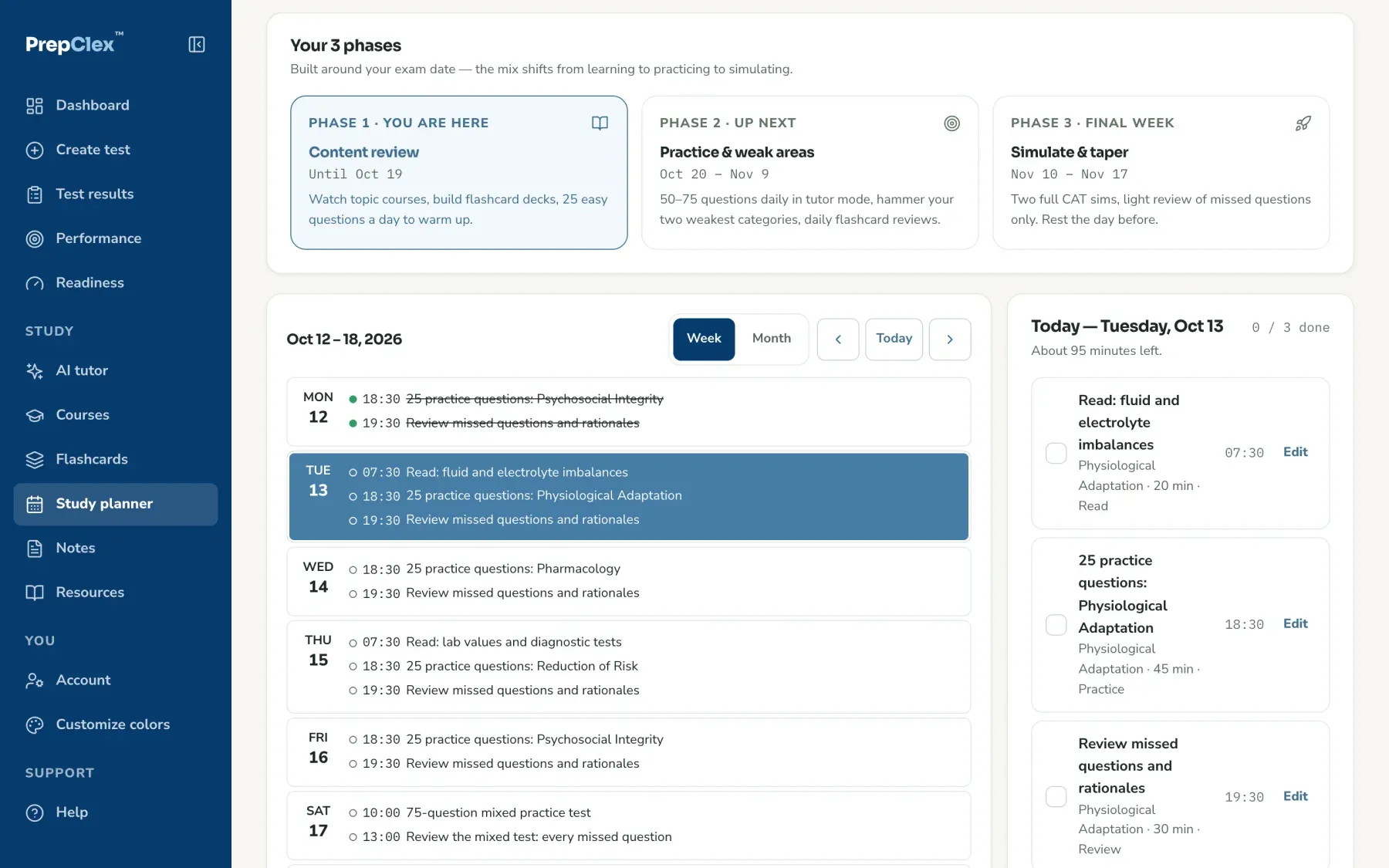Collapse the sidebar with the panel icon
Image resolution: width=1389 pixels, height=868 pixels.
click(x=197, y=45)
